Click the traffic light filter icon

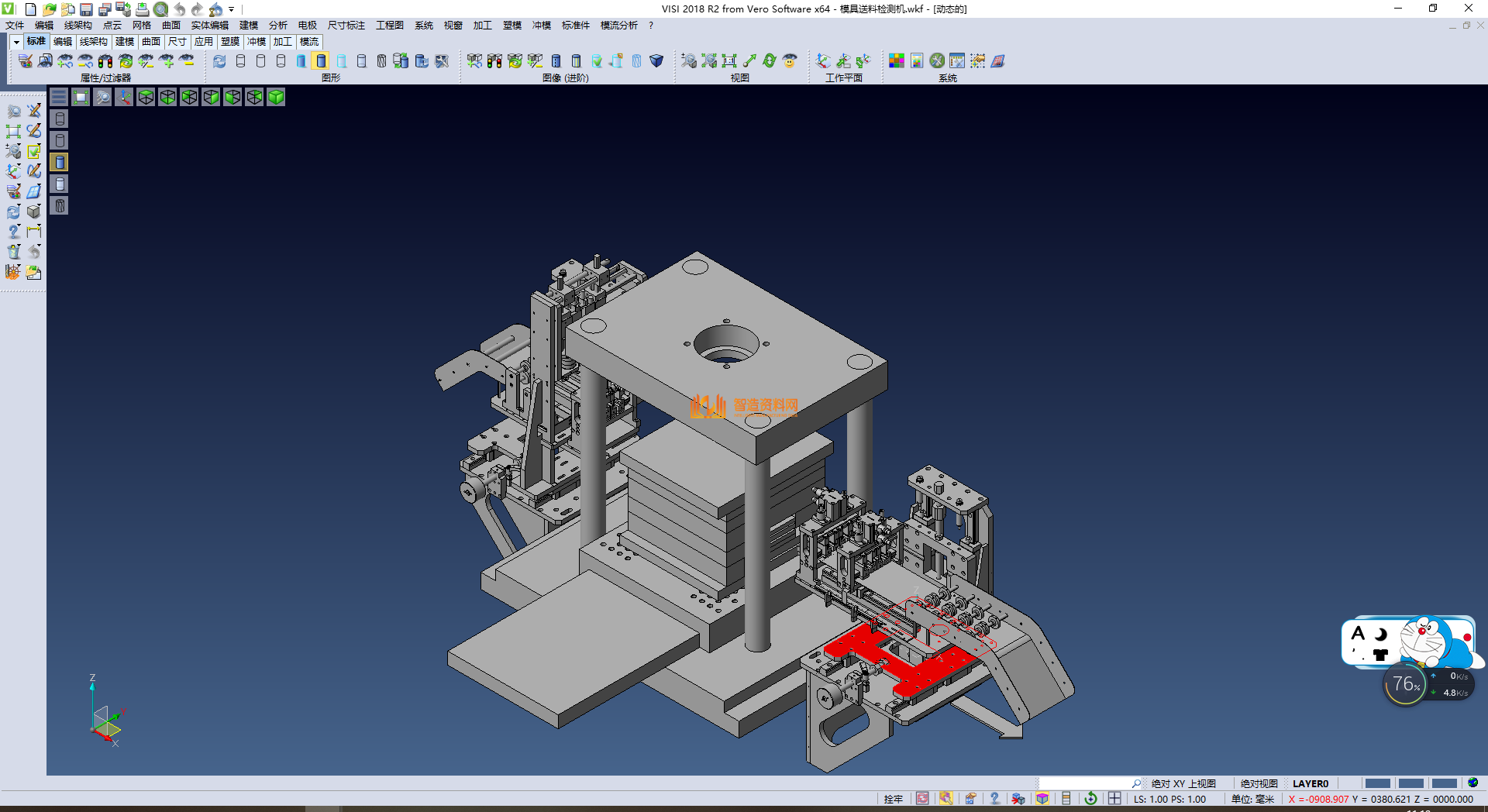105,61
